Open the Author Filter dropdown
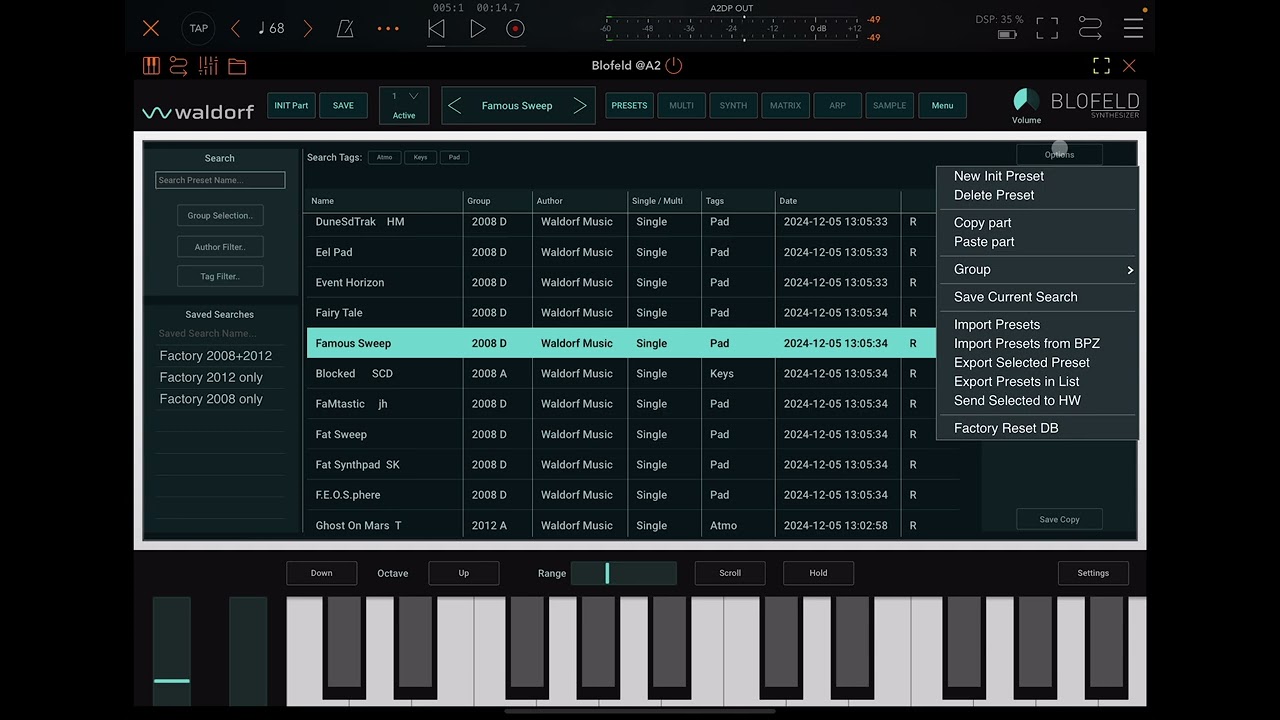1280x720 pixels. [220, 246]
